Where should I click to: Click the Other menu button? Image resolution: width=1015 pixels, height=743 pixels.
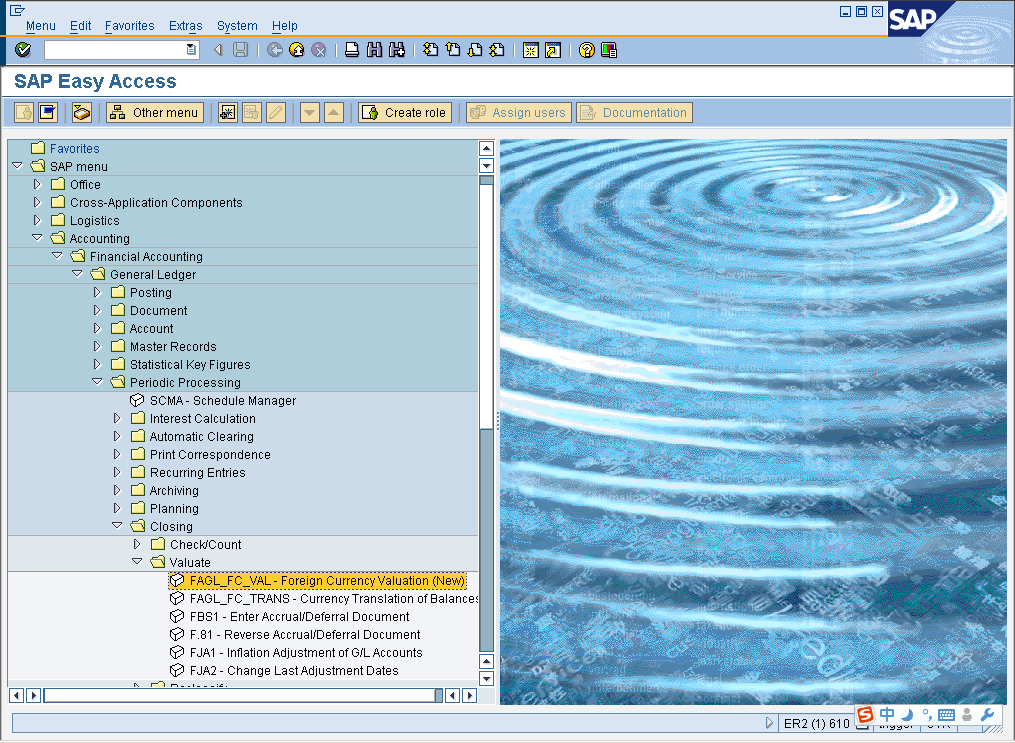(x=154, y=112)
